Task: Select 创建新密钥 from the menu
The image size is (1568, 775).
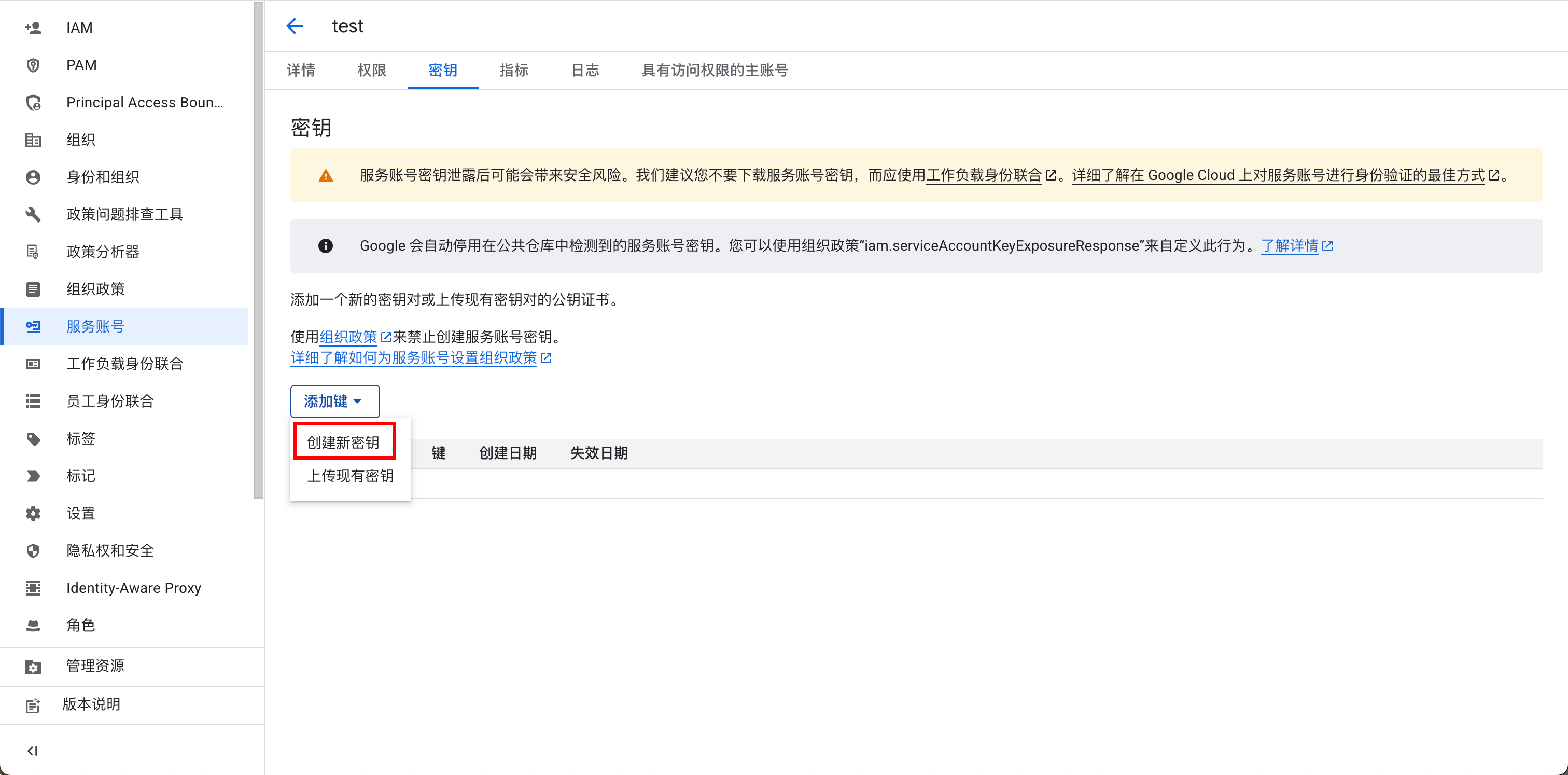Action: [x=344, y=442]
